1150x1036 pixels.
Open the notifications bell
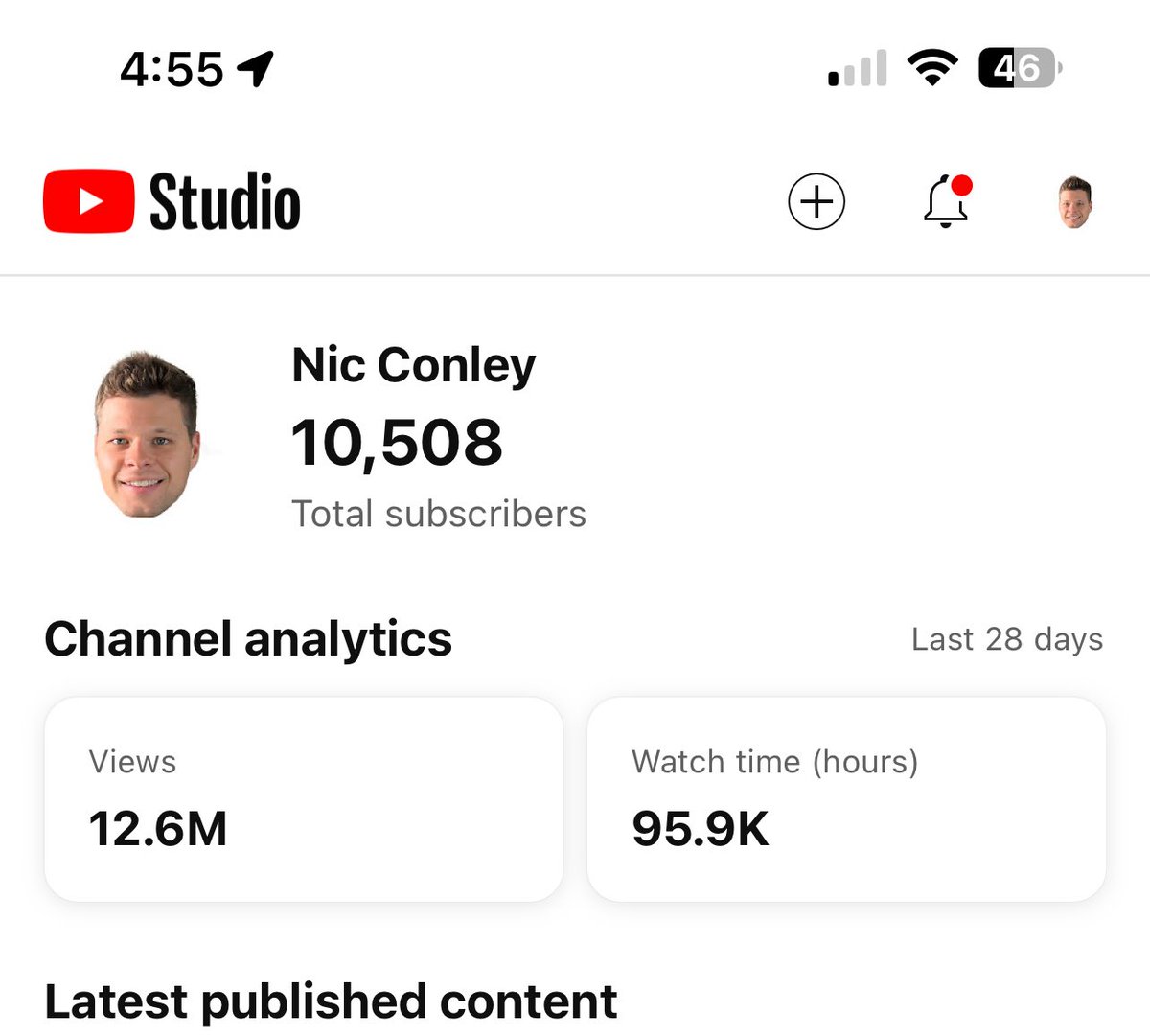pyautogui.click(x=947, y=202)
